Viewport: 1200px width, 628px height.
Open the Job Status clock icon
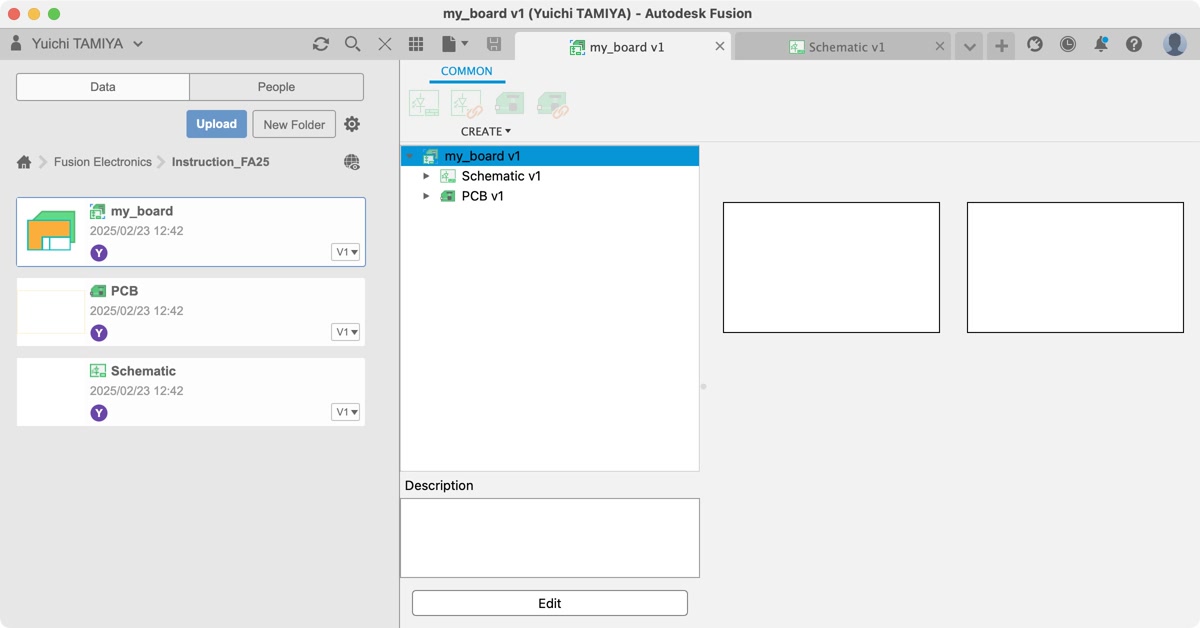click(1068, 44)
